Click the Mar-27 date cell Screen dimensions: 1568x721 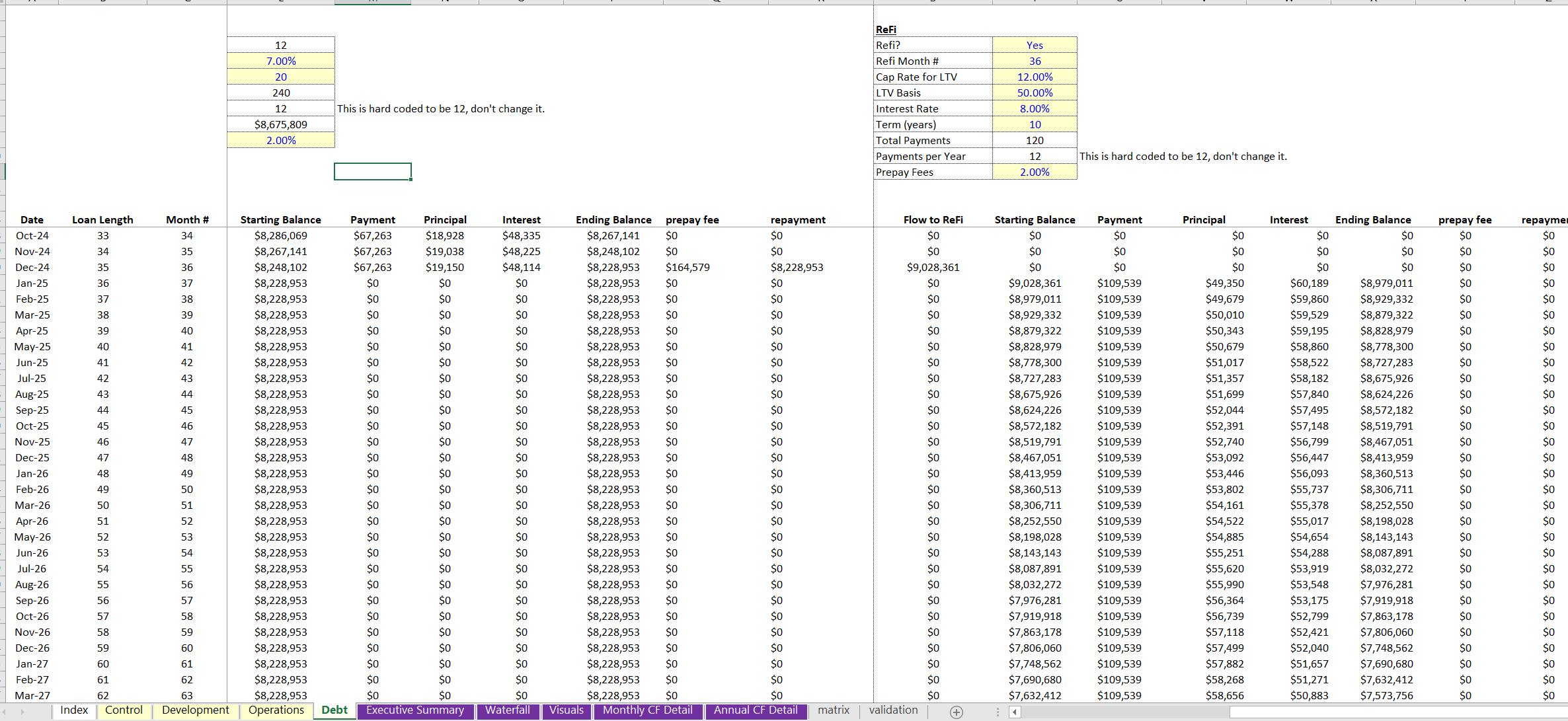pyautogui.click(x=32, y=695)
